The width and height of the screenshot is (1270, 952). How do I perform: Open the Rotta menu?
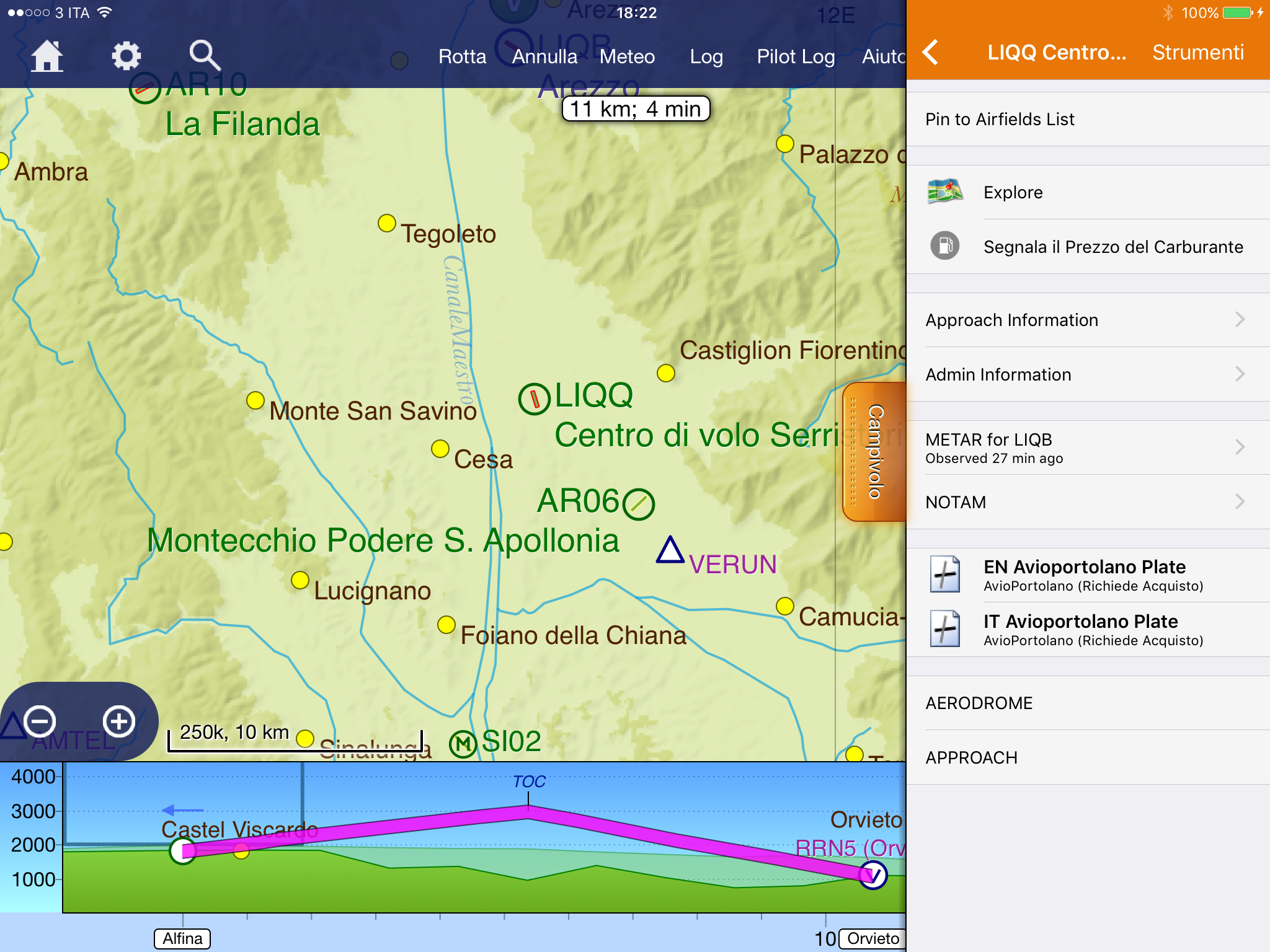462,56
